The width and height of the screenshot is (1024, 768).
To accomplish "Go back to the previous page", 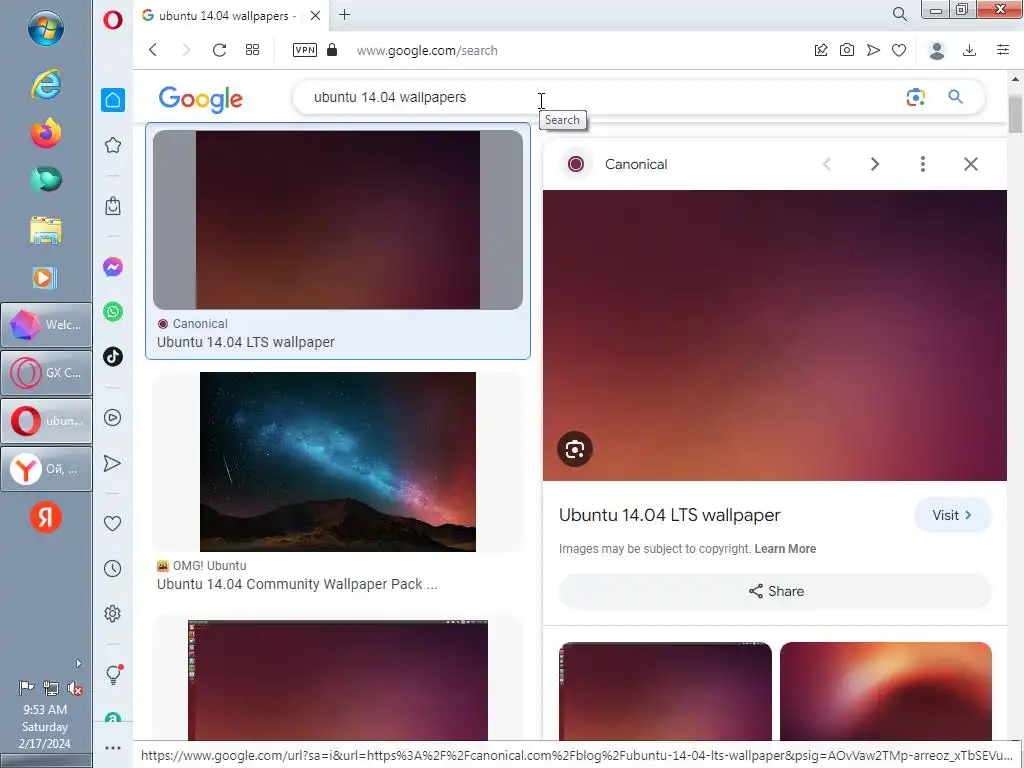I will (153, 50).
